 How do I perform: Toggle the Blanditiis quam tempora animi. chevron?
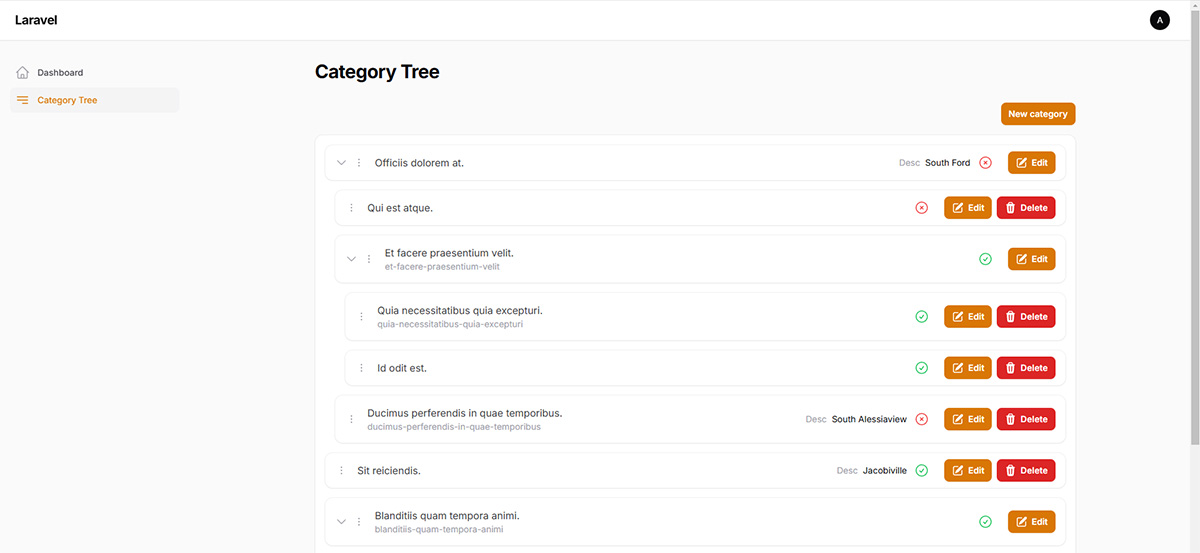pos(341,522)
